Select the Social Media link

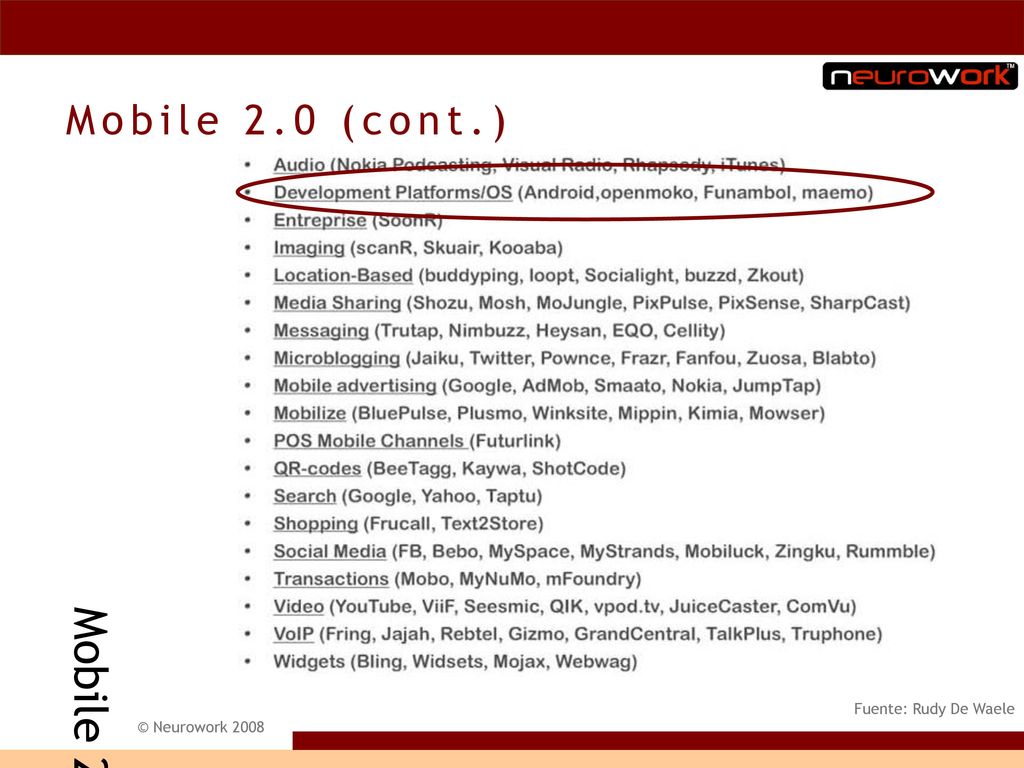(330, 551)
